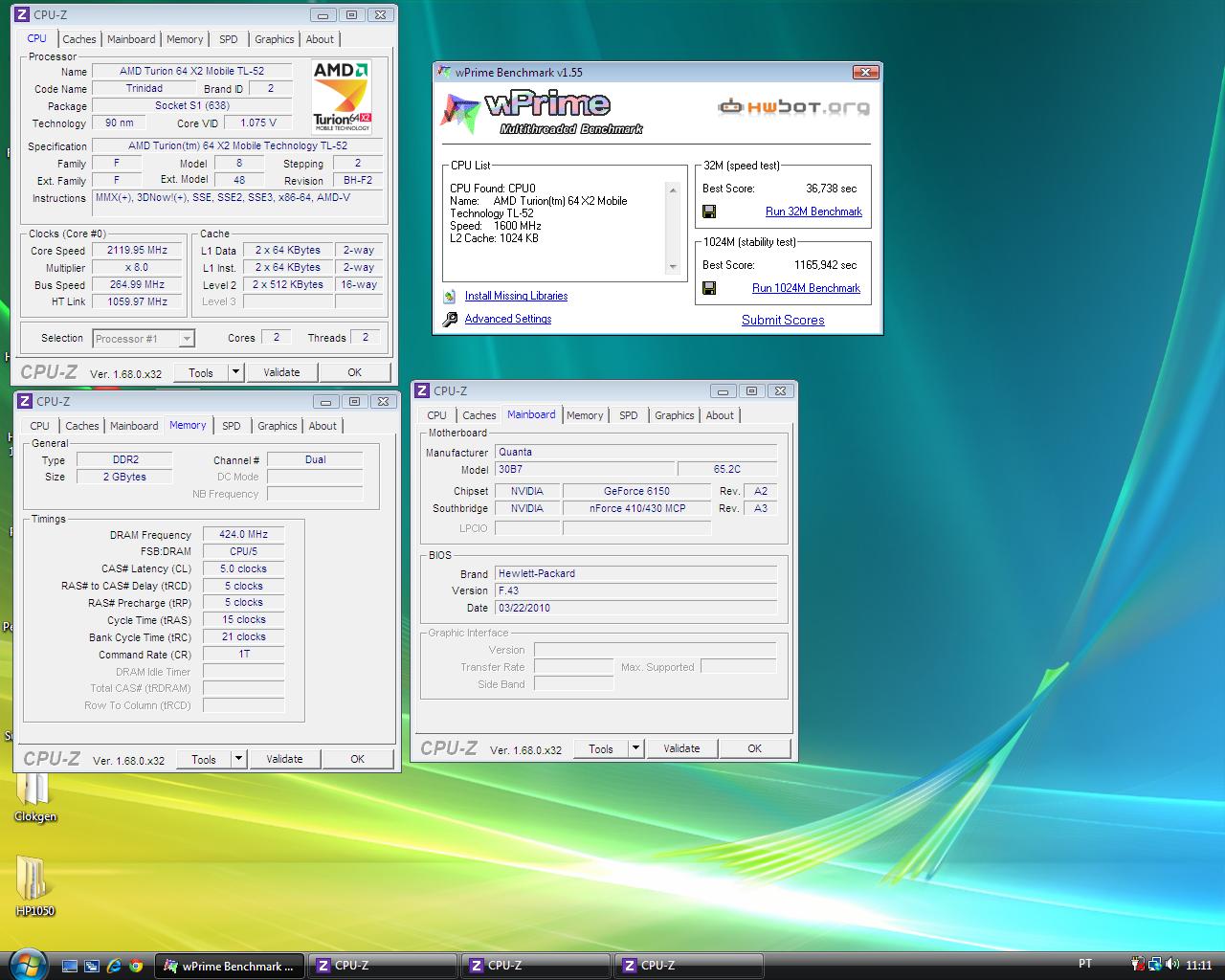
Task: Open the About tab in the CPU-Z Timings window
Action: click(323, 426)
